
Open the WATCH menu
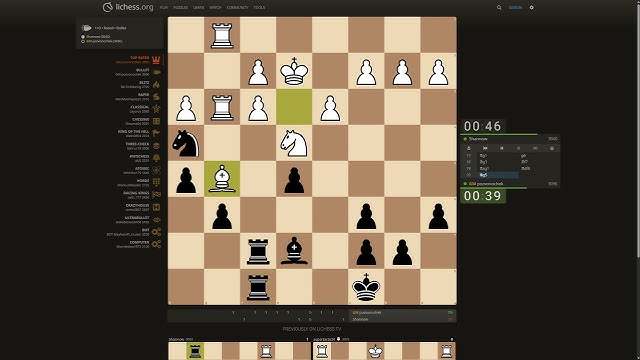point(215,8)
